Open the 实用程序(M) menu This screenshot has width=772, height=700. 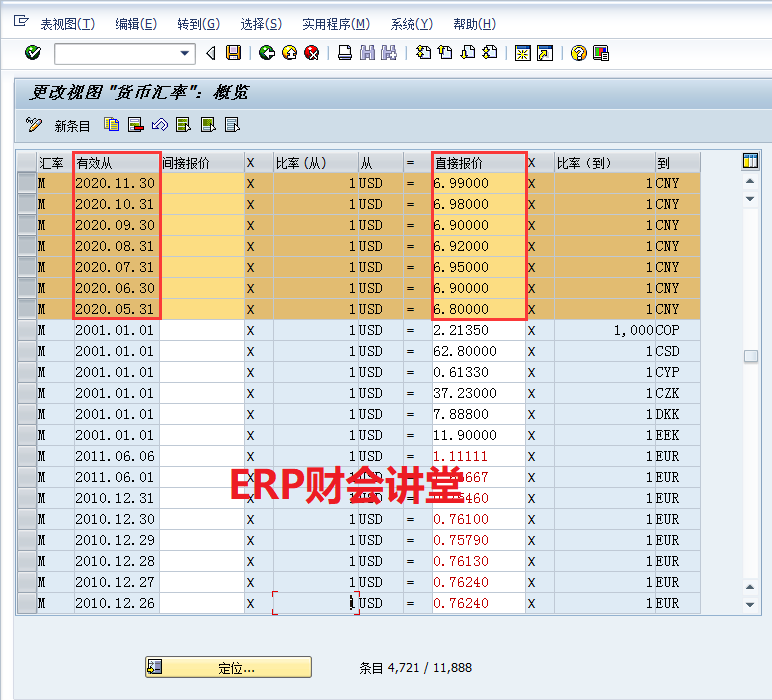[x=335, y=24]
